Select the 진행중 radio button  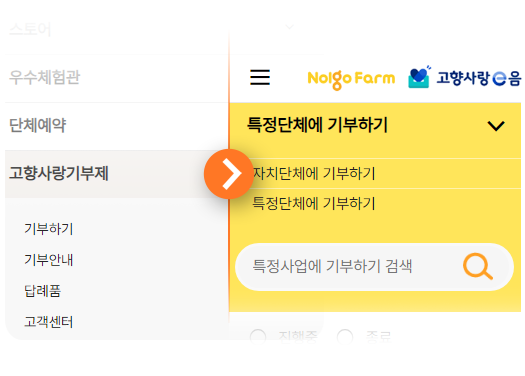[x=258, y=336]
